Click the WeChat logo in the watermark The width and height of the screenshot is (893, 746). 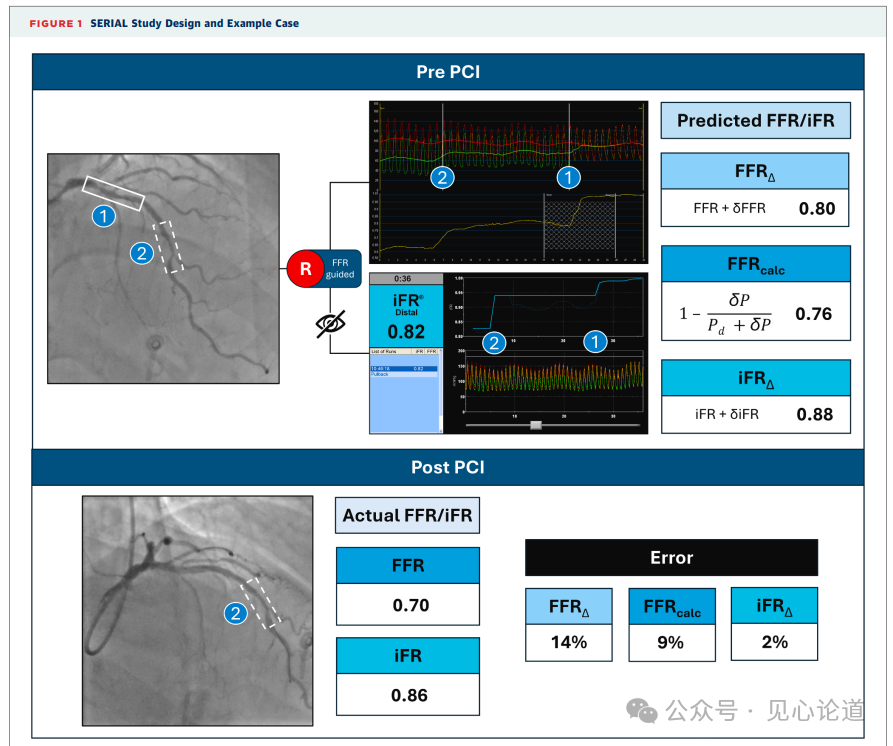pos(642,710)
